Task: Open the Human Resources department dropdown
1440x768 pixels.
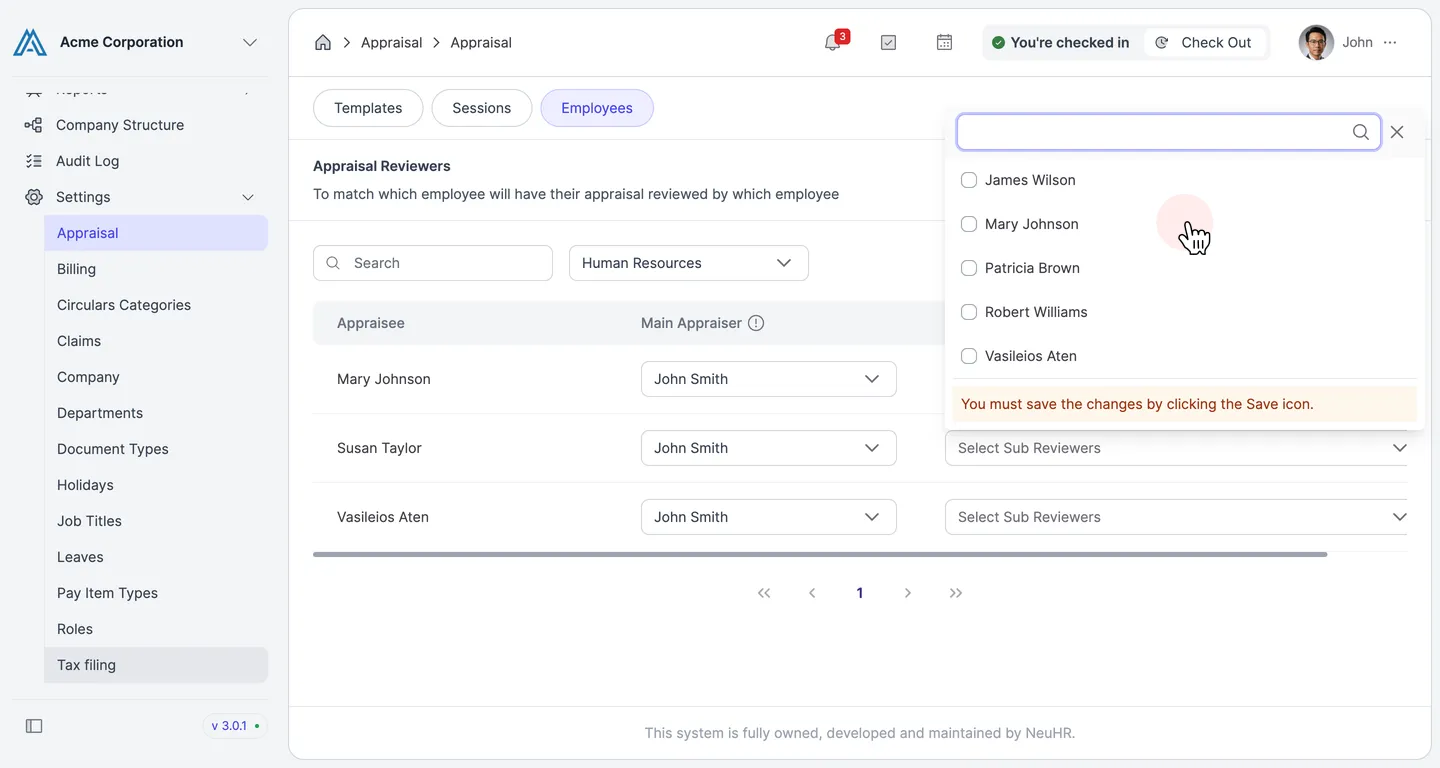Action: point(689,263)
